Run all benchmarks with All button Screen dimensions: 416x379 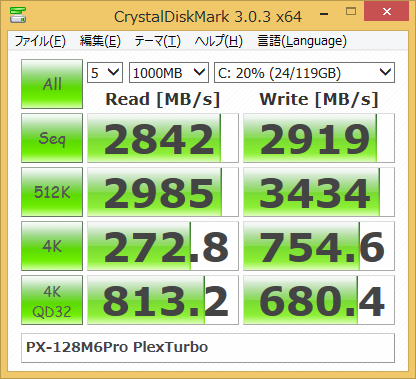tap(52, 84)
